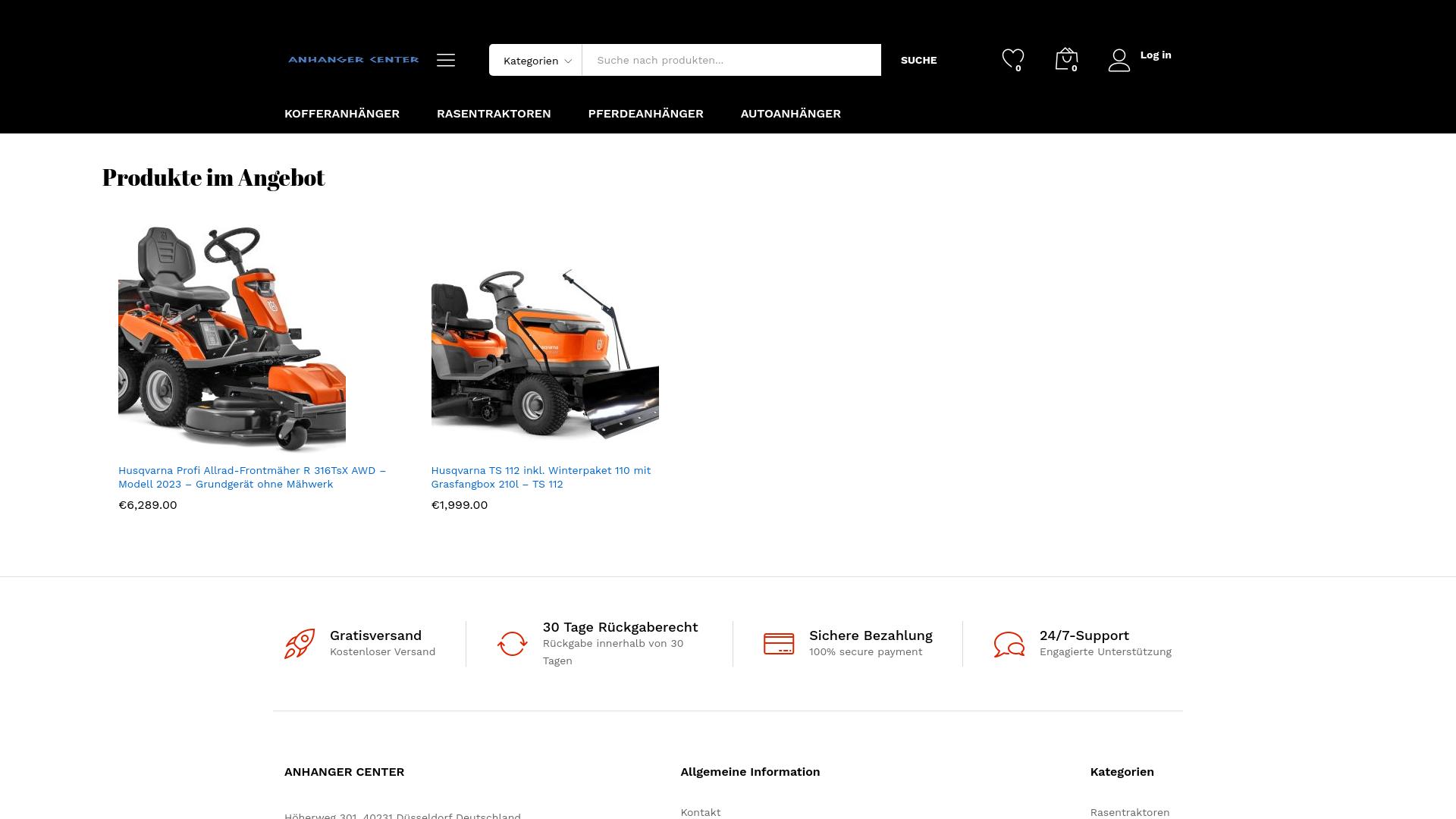
Task: Select the Pferdeanhänger navigation item
Action: click(x=645, y=114)
